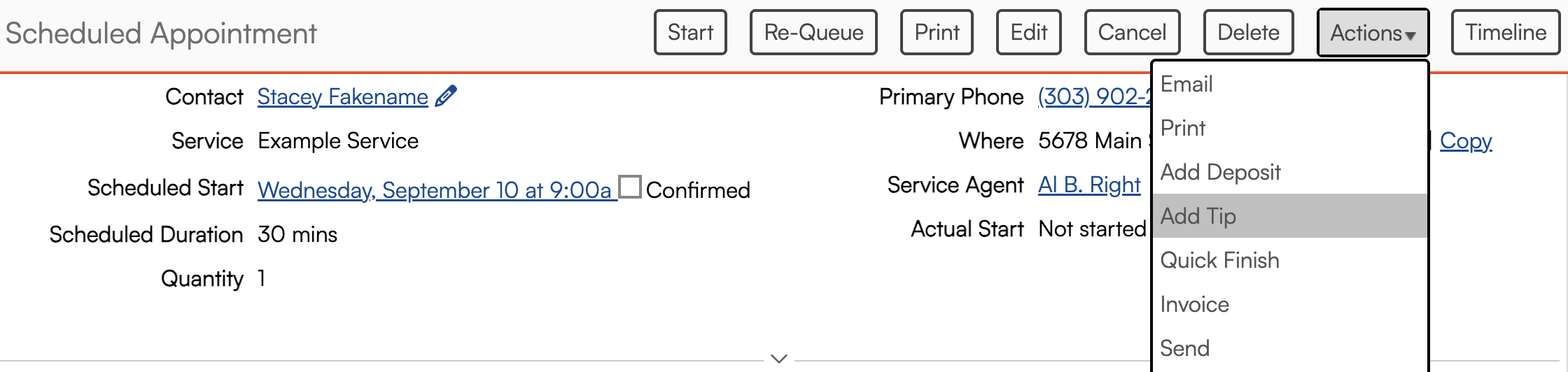The image size is (1568, 372).
Task: Click the Al B. Right agent link
Action: tap(1089, 185)
